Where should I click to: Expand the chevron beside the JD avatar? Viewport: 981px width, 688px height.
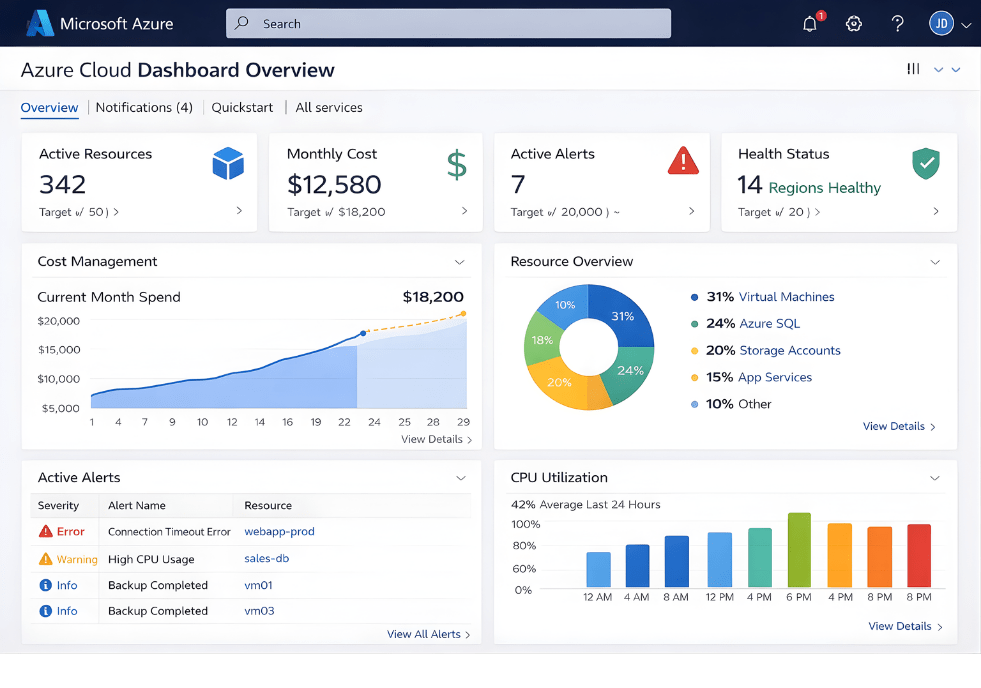(x=964, y=23)
